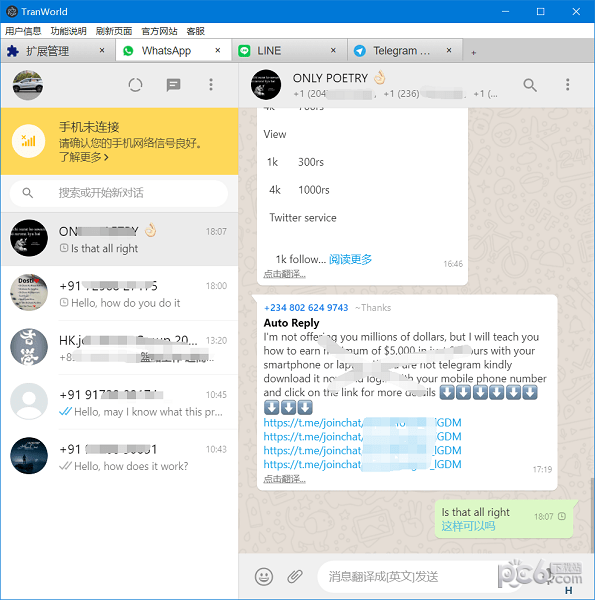The image size is (595, 600).
Task: Focus the 搜索或开始新对话 search field
Action: pyautogui.click(x=119, y=193)
